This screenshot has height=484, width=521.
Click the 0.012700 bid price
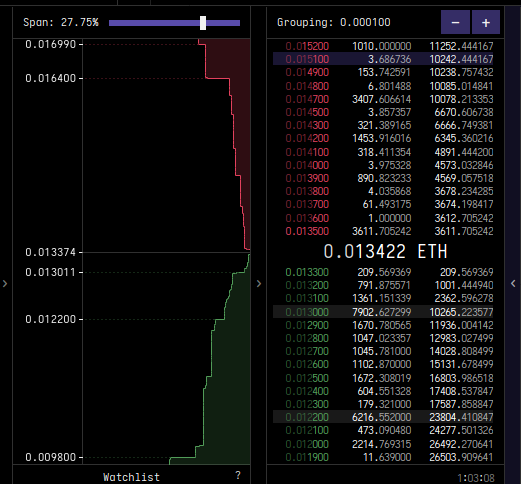pyautogui.click(x=307, y=351)
